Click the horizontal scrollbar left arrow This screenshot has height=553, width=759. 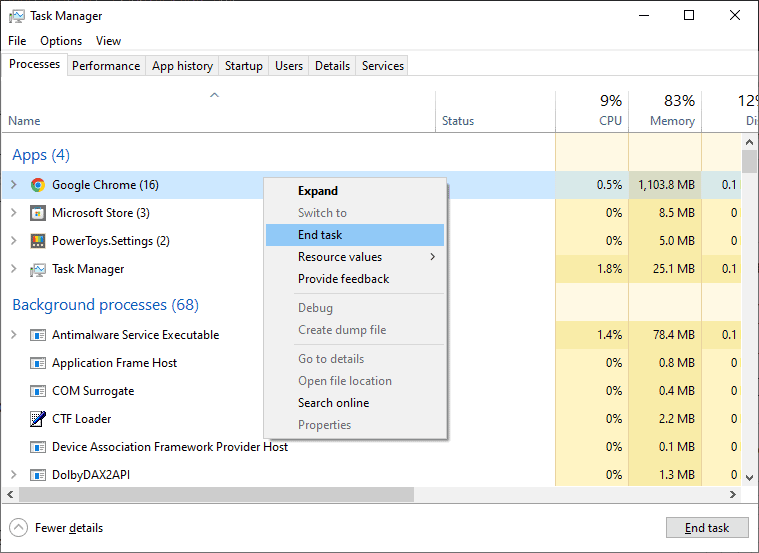tap(10, 494)
